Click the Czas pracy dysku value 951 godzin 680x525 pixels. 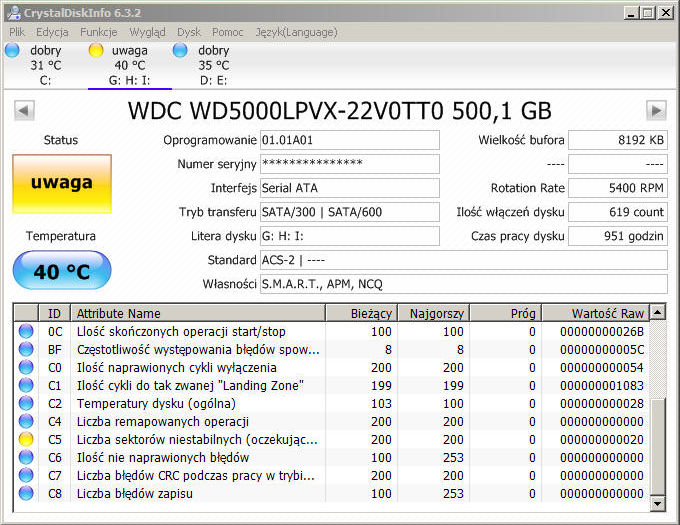point(618,236)
